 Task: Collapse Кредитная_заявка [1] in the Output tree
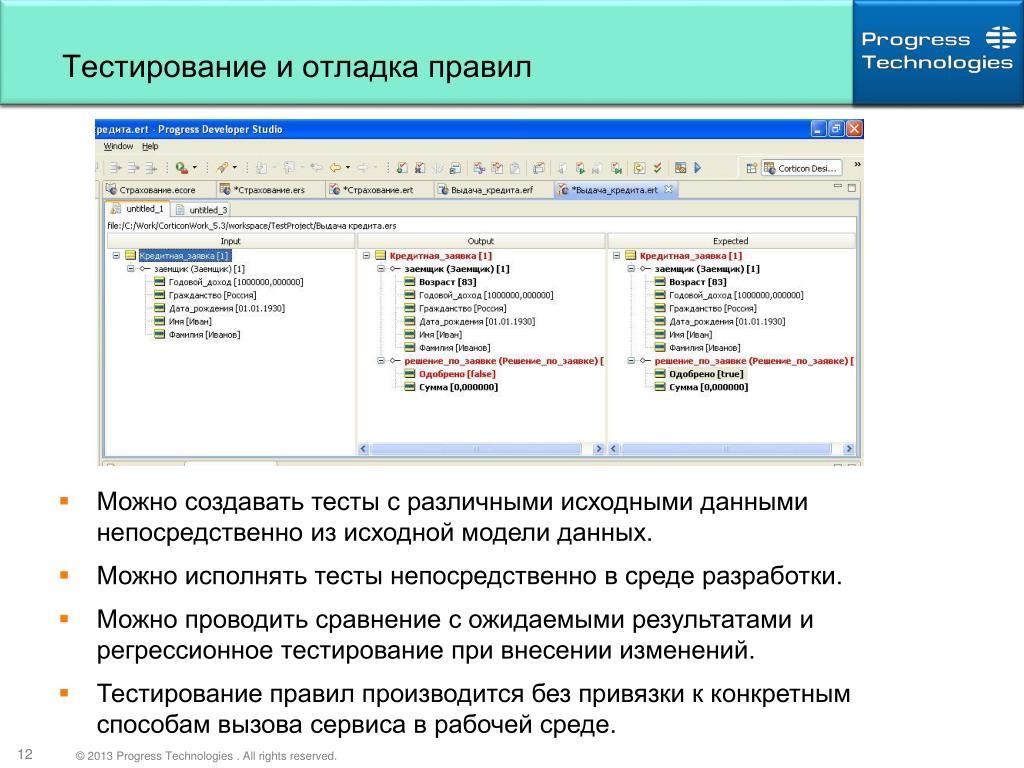pos(366,255)
